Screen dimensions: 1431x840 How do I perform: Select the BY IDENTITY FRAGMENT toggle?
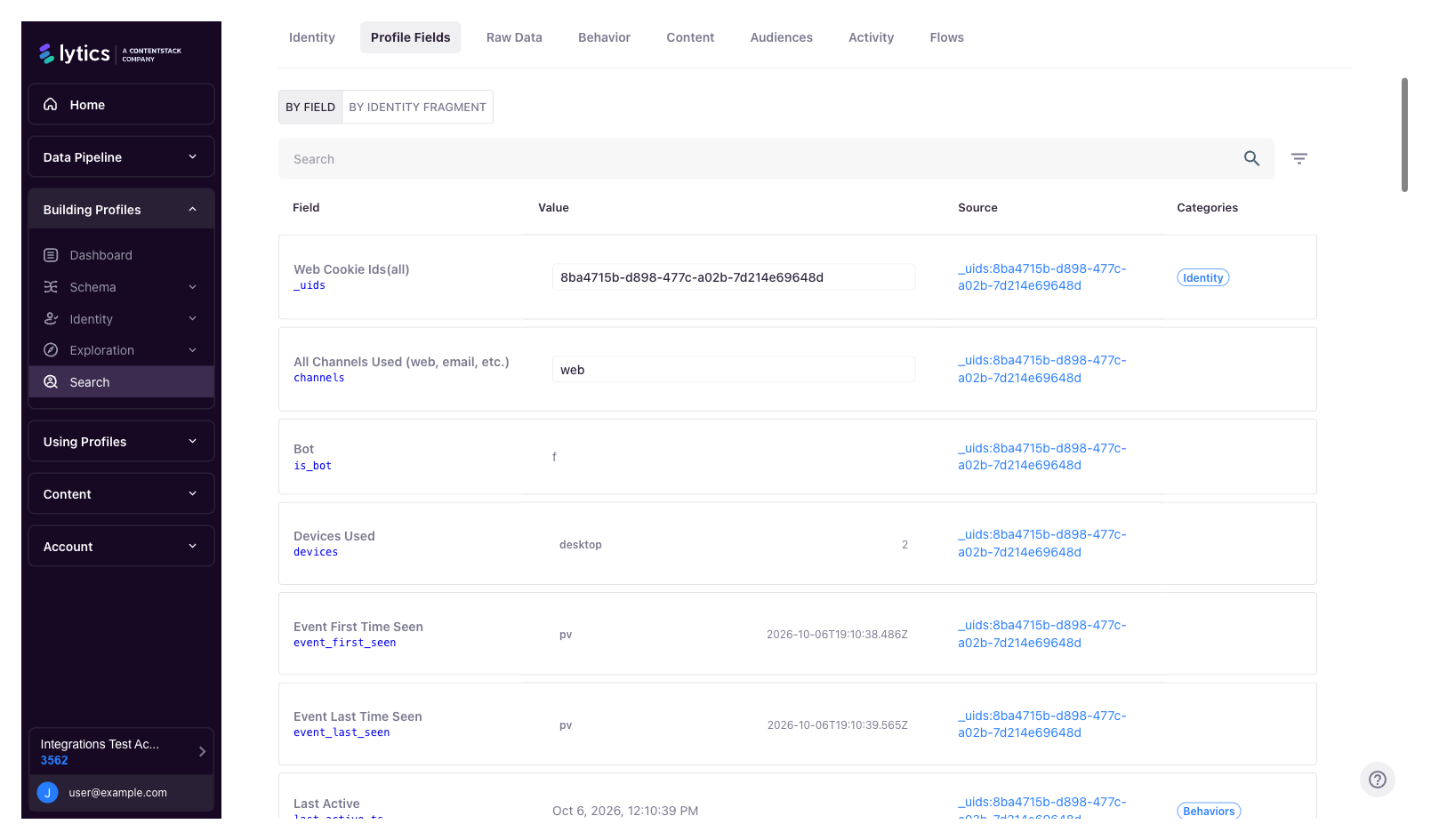click(x=417, y=107)
